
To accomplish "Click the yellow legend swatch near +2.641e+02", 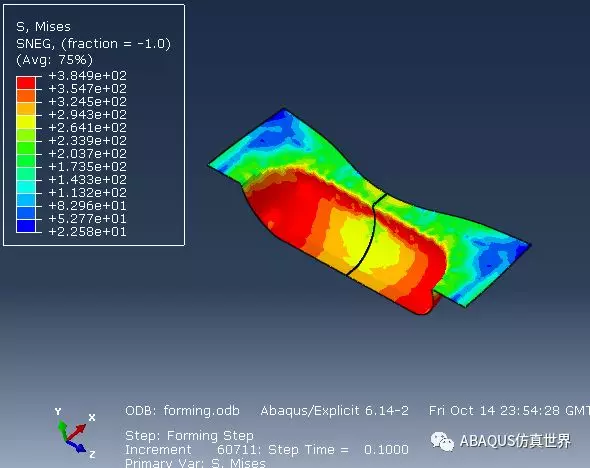I will point(26,122).
